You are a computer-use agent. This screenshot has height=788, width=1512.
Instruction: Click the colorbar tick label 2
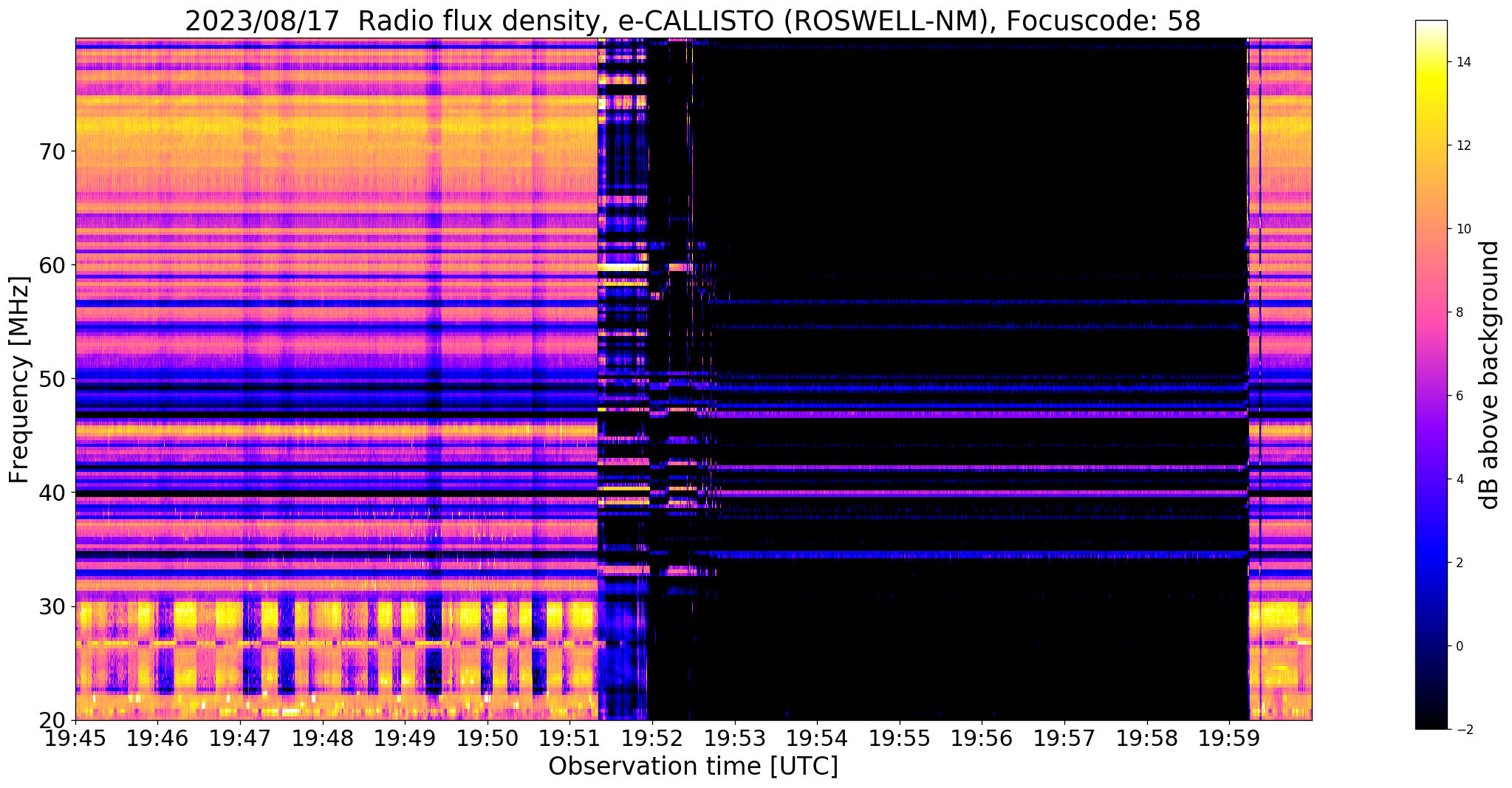click(1459, 563)
